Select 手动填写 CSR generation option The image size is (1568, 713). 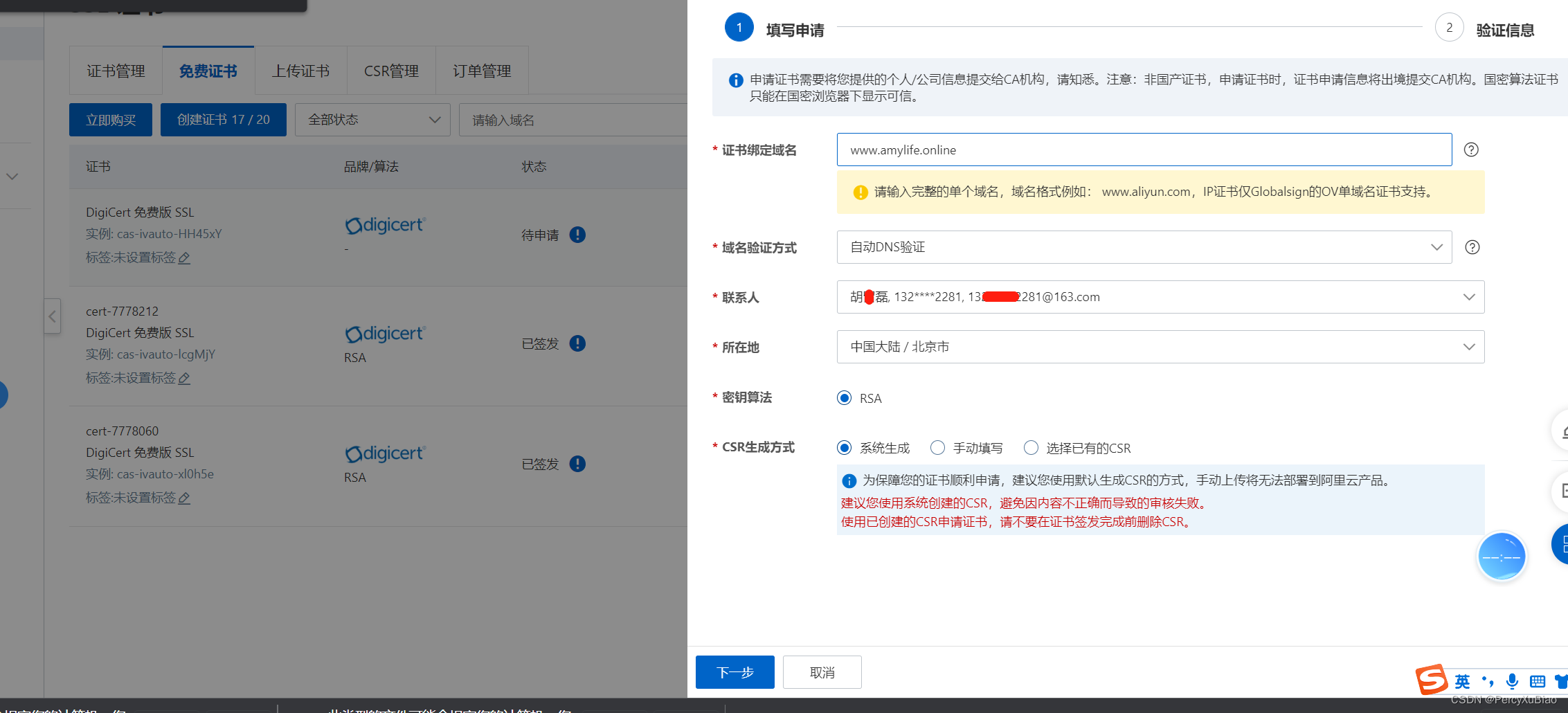[x=937, y=448]
